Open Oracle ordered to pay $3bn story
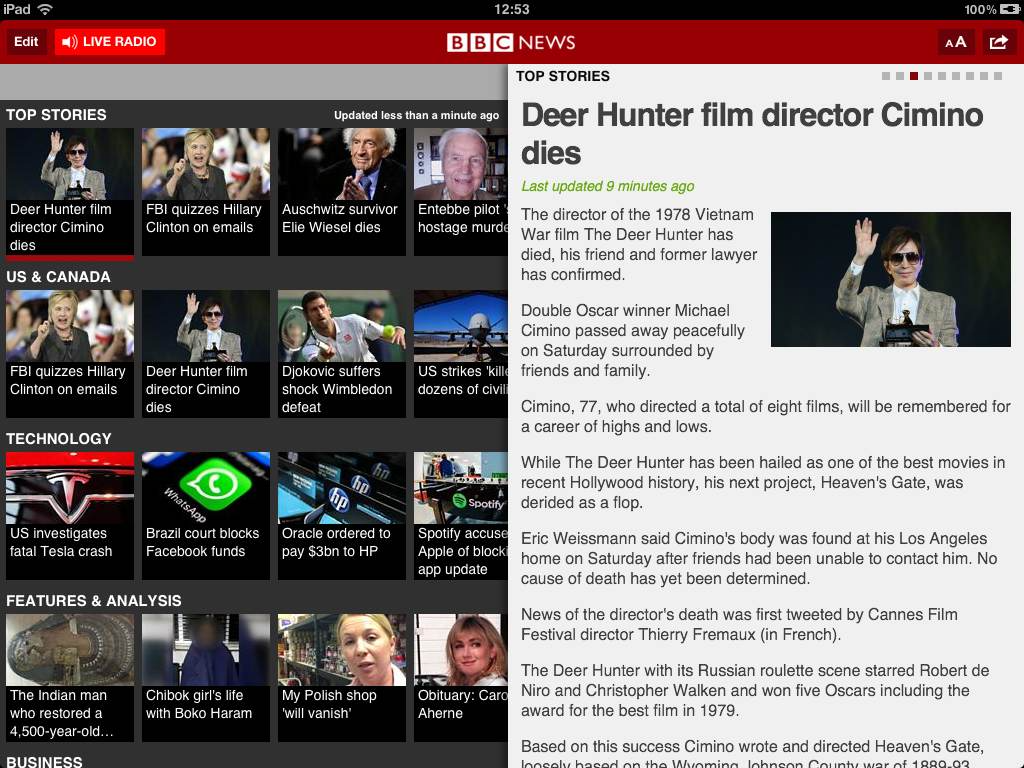This screenshot has height=768, width=1024. point(342,516)
